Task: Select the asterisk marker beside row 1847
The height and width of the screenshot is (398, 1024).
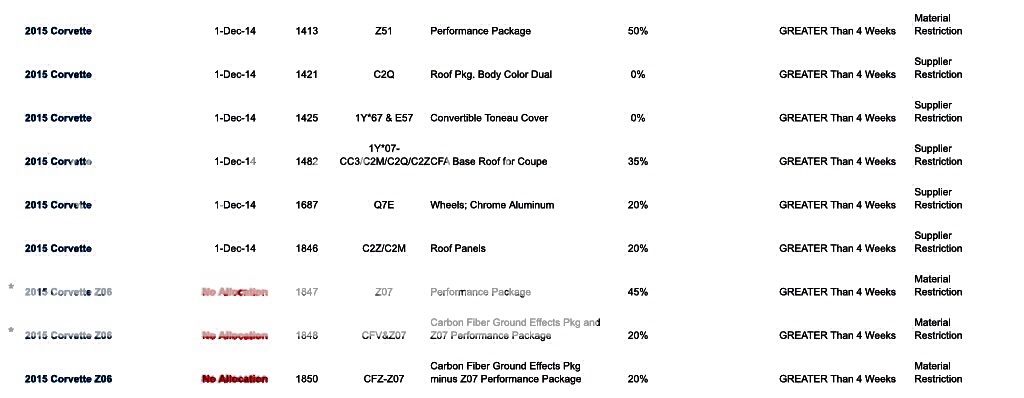Action: point(11,287)
